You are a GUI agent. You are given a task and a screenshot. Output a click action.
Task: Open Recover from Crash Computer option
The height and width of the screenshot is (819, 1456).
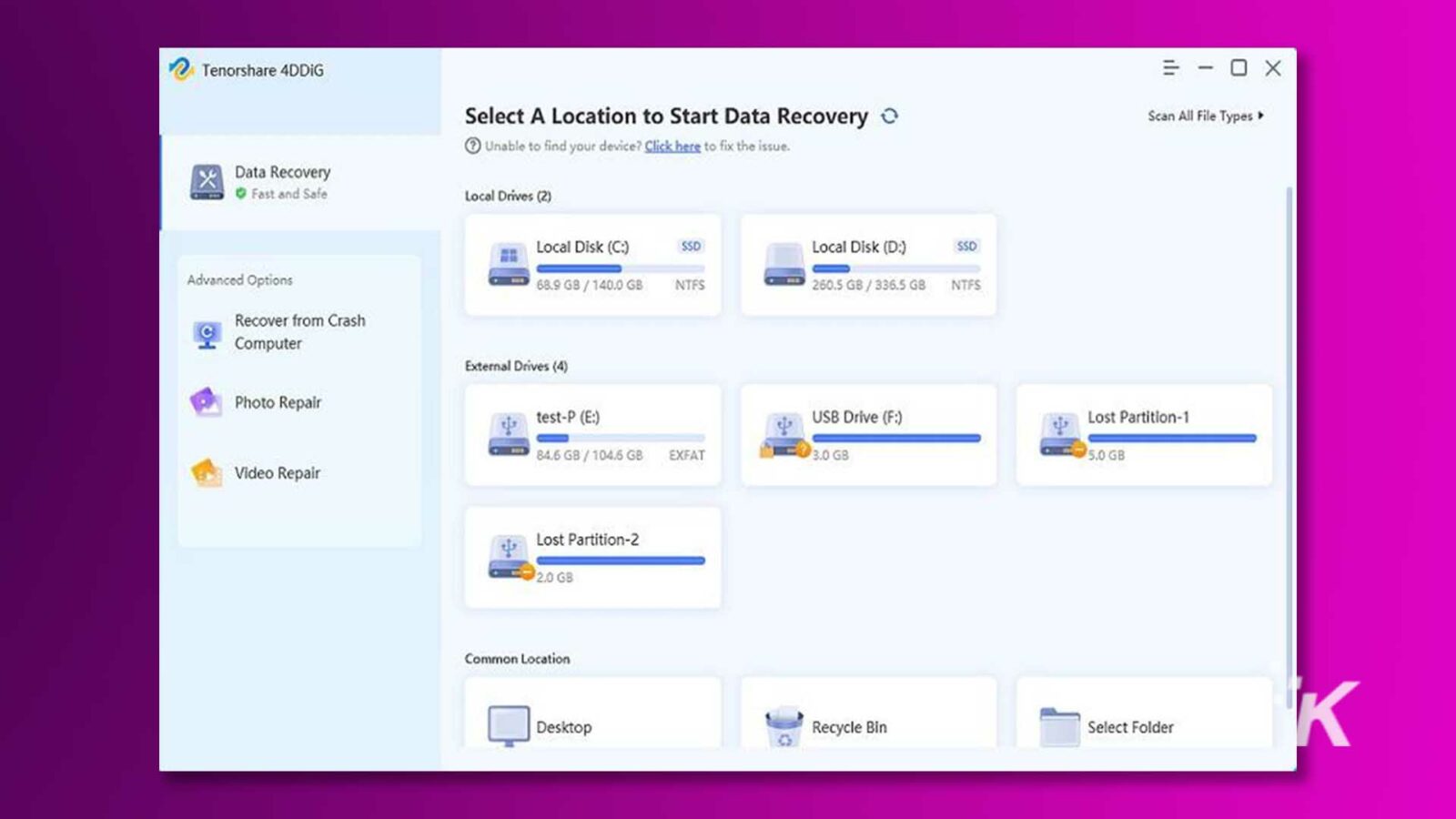click(x=300, y=332)
